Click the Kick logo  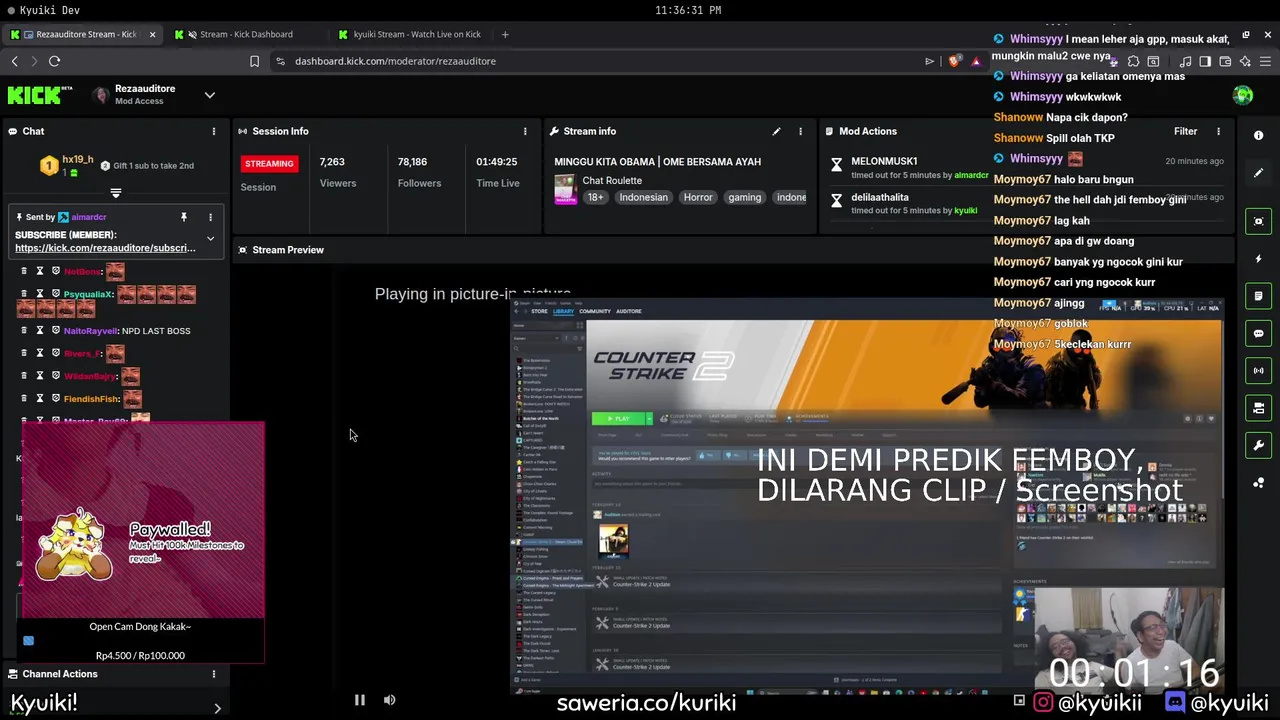click(x=40, y=95)
